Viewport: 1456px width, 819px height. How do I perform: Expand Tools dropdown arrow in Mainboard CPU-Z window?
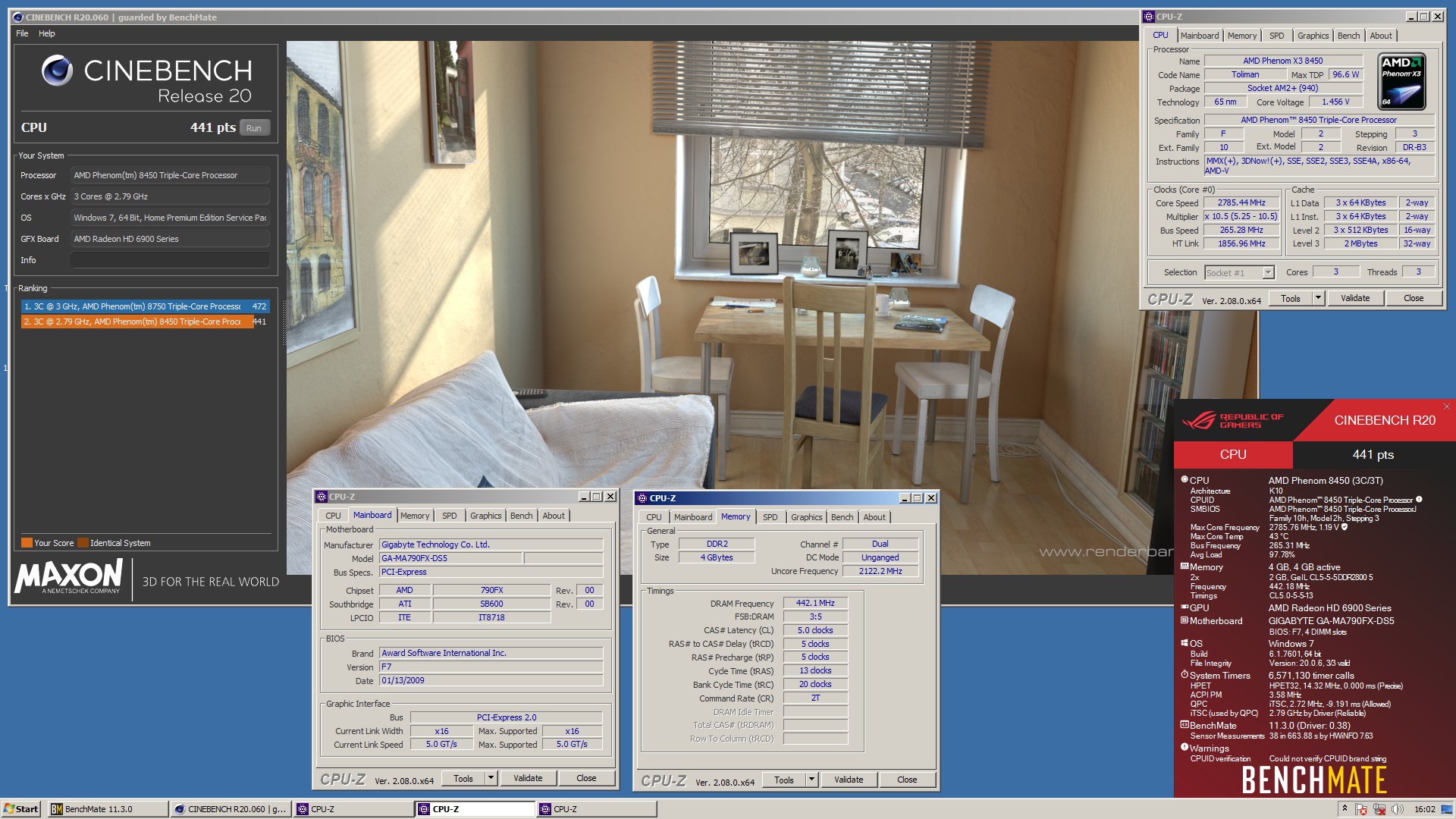pos(491,778)
